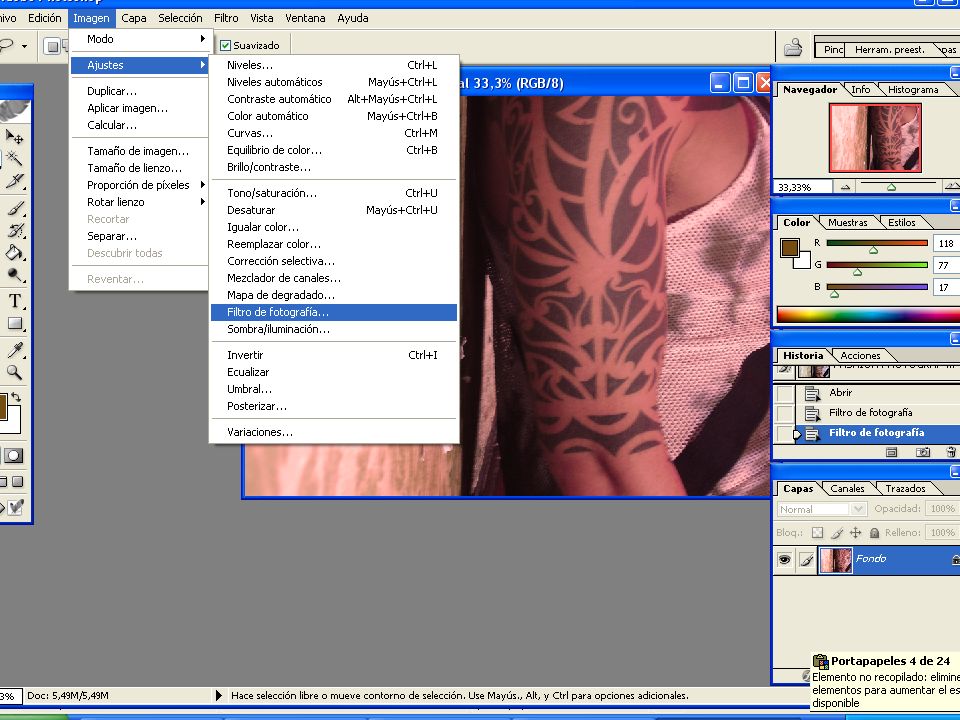Pick a color from the spectrum ramp
The image size is (960, 720).
(x=868, y=315)
